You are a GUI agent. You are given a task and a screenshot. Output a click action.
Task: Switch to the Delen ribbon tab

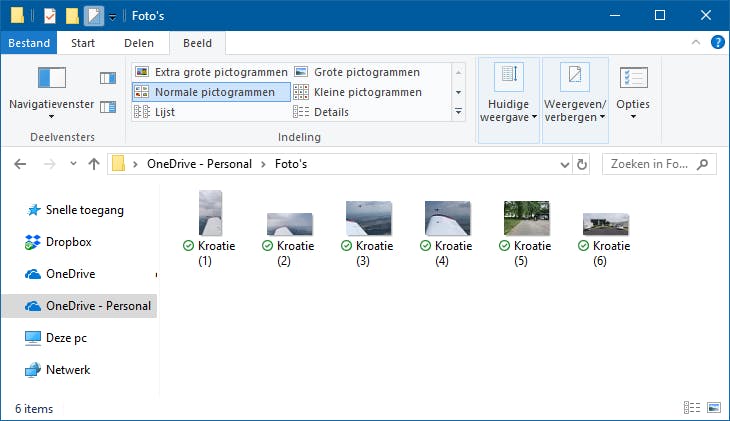139,43
